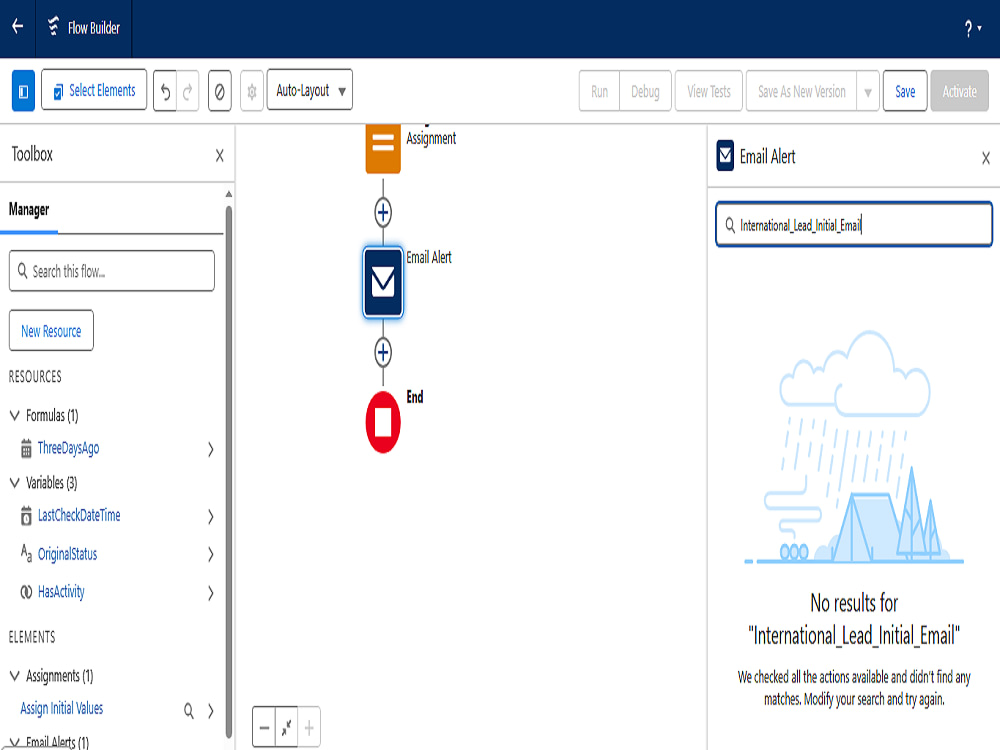Image resolution: width=1000 pixels, height=750 pixels.
Task: Click the RESOURCES heading text
Action: (x=35, y=376)
